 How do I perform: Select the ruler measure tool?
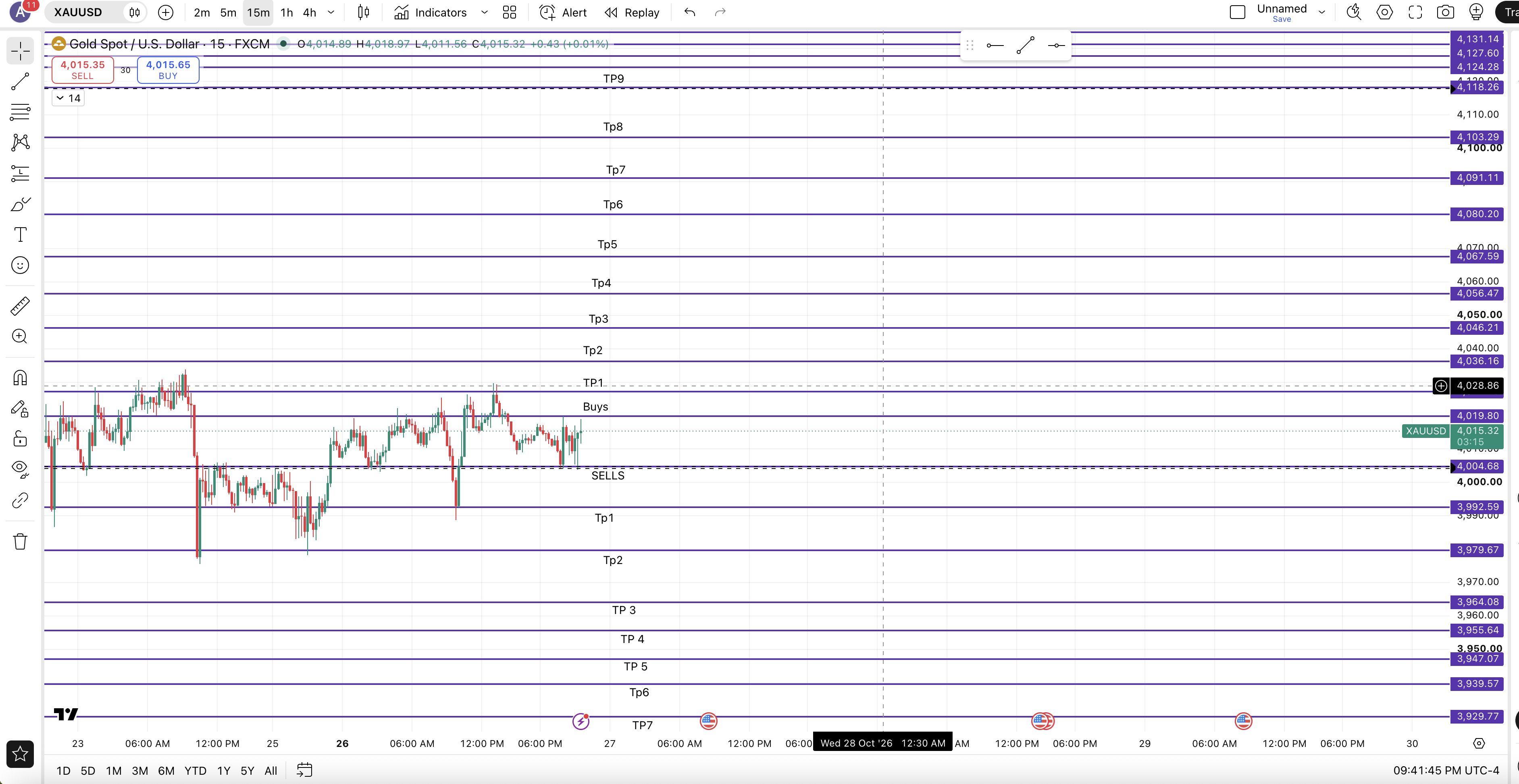(20, 306)
